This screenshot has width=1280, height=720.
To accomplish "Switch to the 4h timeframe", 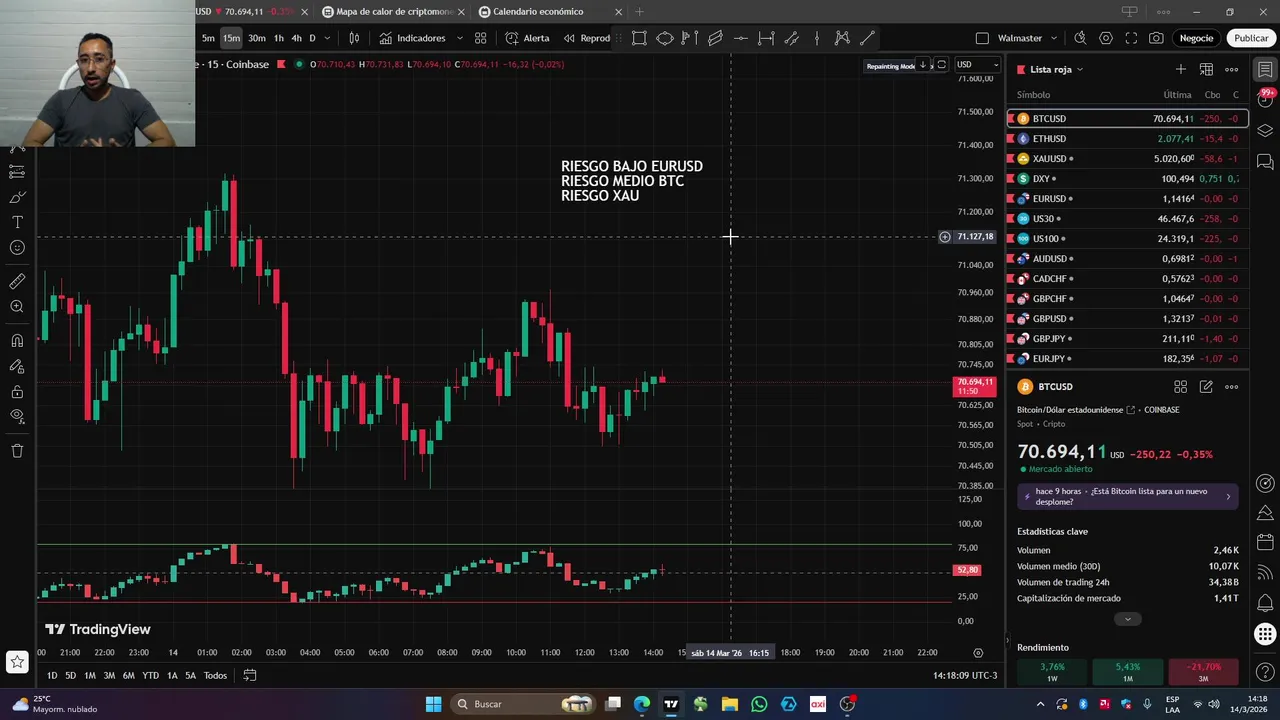I will (296, 38).
